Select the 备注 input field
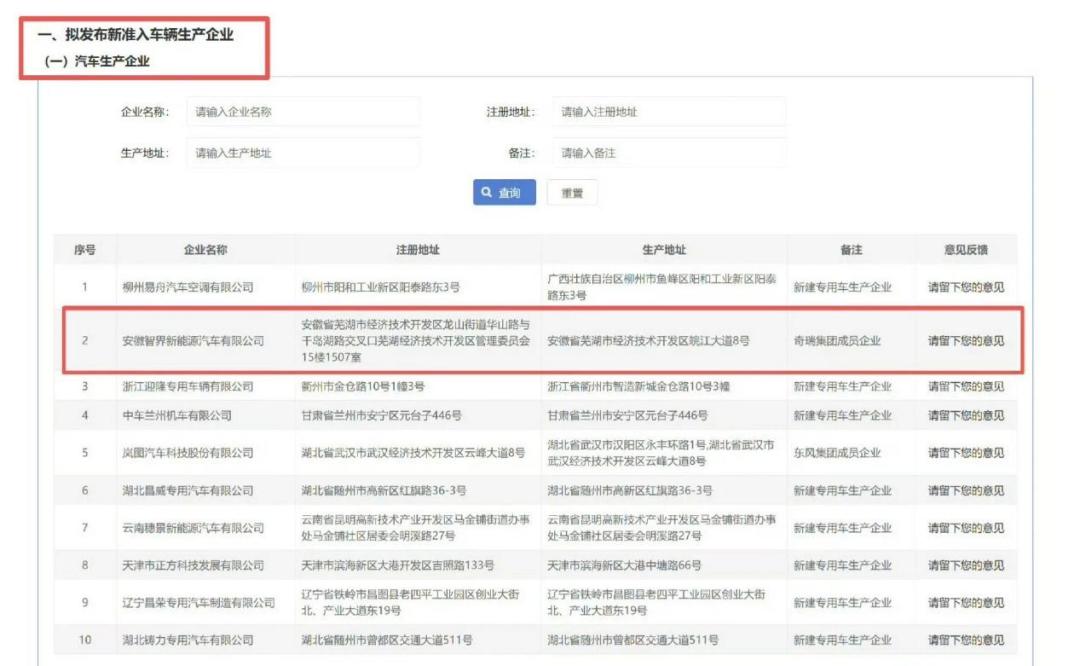Screen dimensions: 1080x666 pos(668,153)
